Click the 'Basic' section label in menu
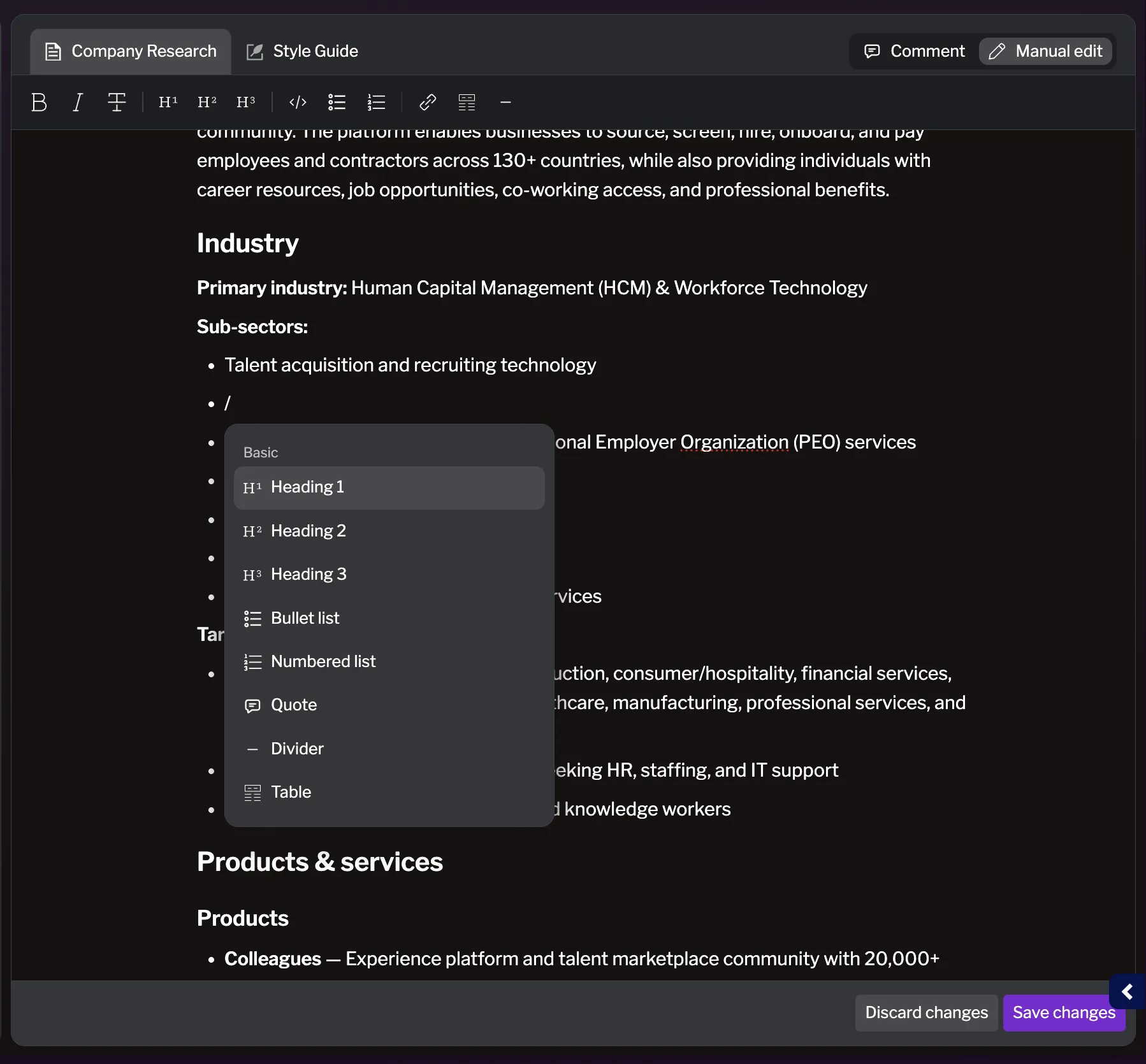Screen dimensions: 1146x1064 pos(261,452)
